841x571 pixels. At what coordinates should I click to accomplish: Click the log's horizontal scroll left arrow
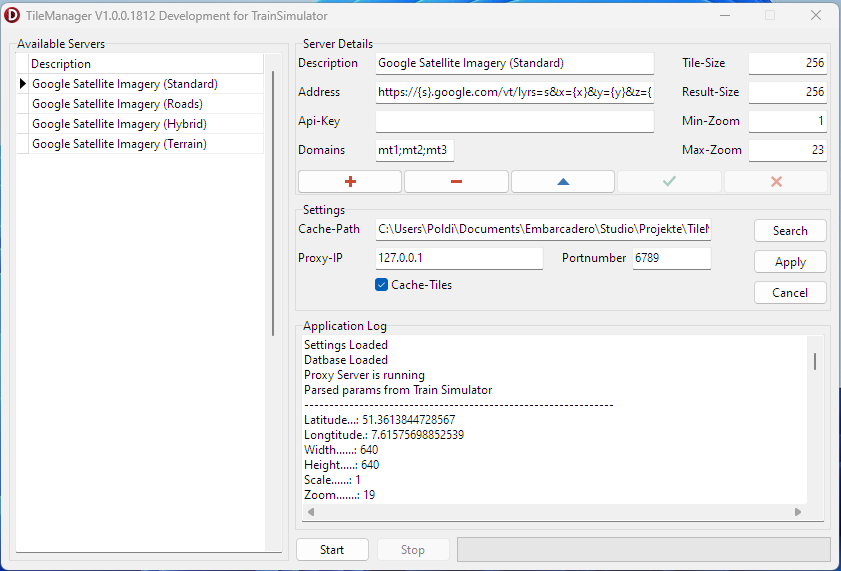[311, 512]
